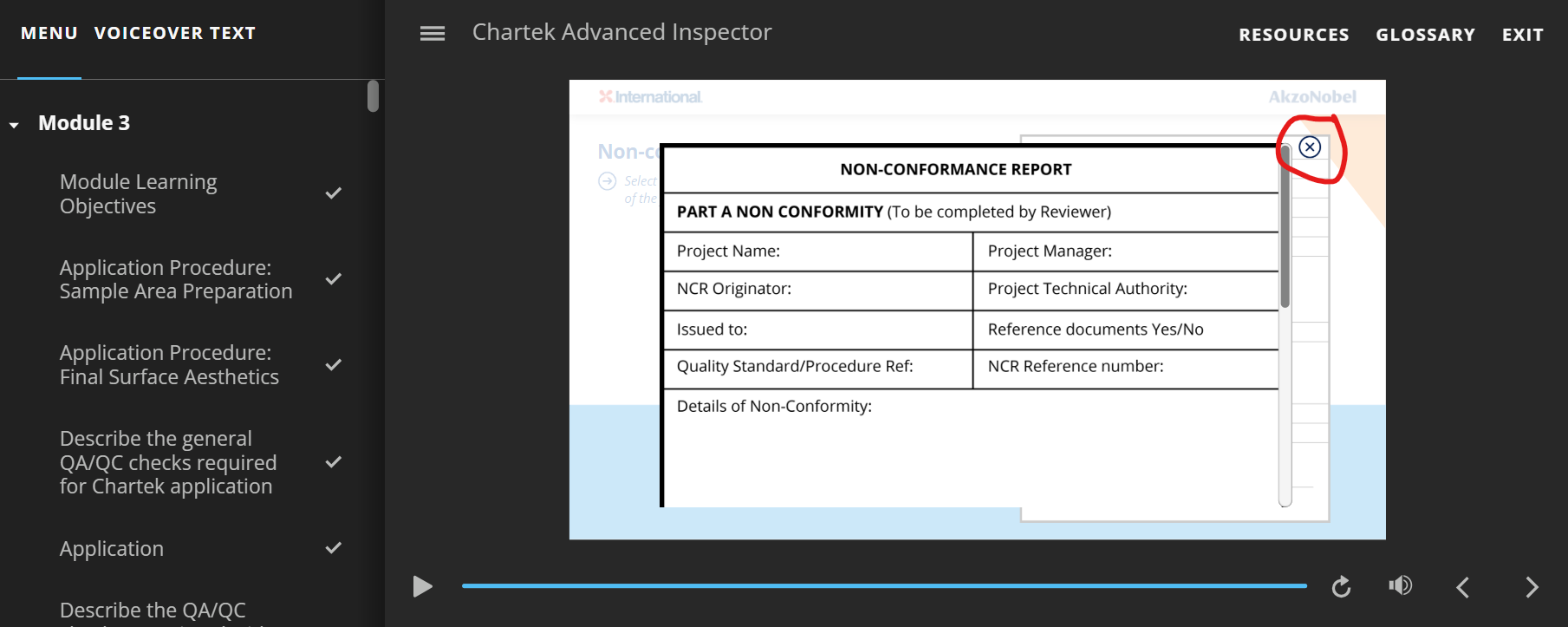Open the Glossary link

tap(1425, 35)
